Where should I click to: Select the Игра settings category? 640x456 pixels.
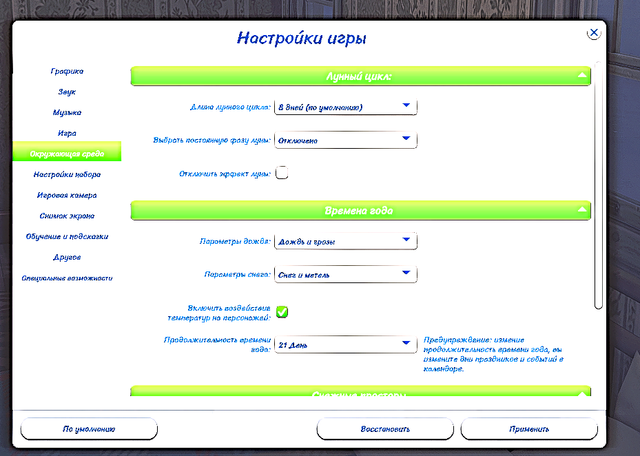tap(67, 133)
